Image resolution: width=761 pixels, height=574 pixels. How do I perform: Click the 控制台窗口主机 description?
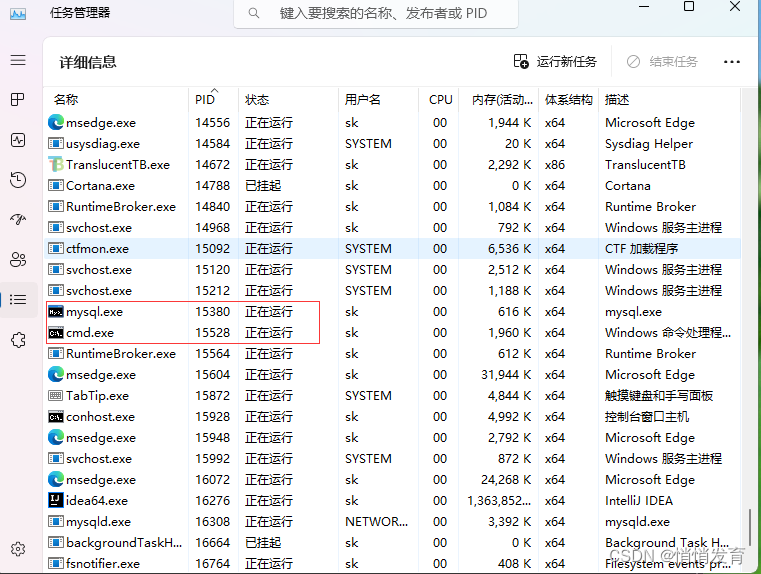pyautogui.click(x=647, y=417)
